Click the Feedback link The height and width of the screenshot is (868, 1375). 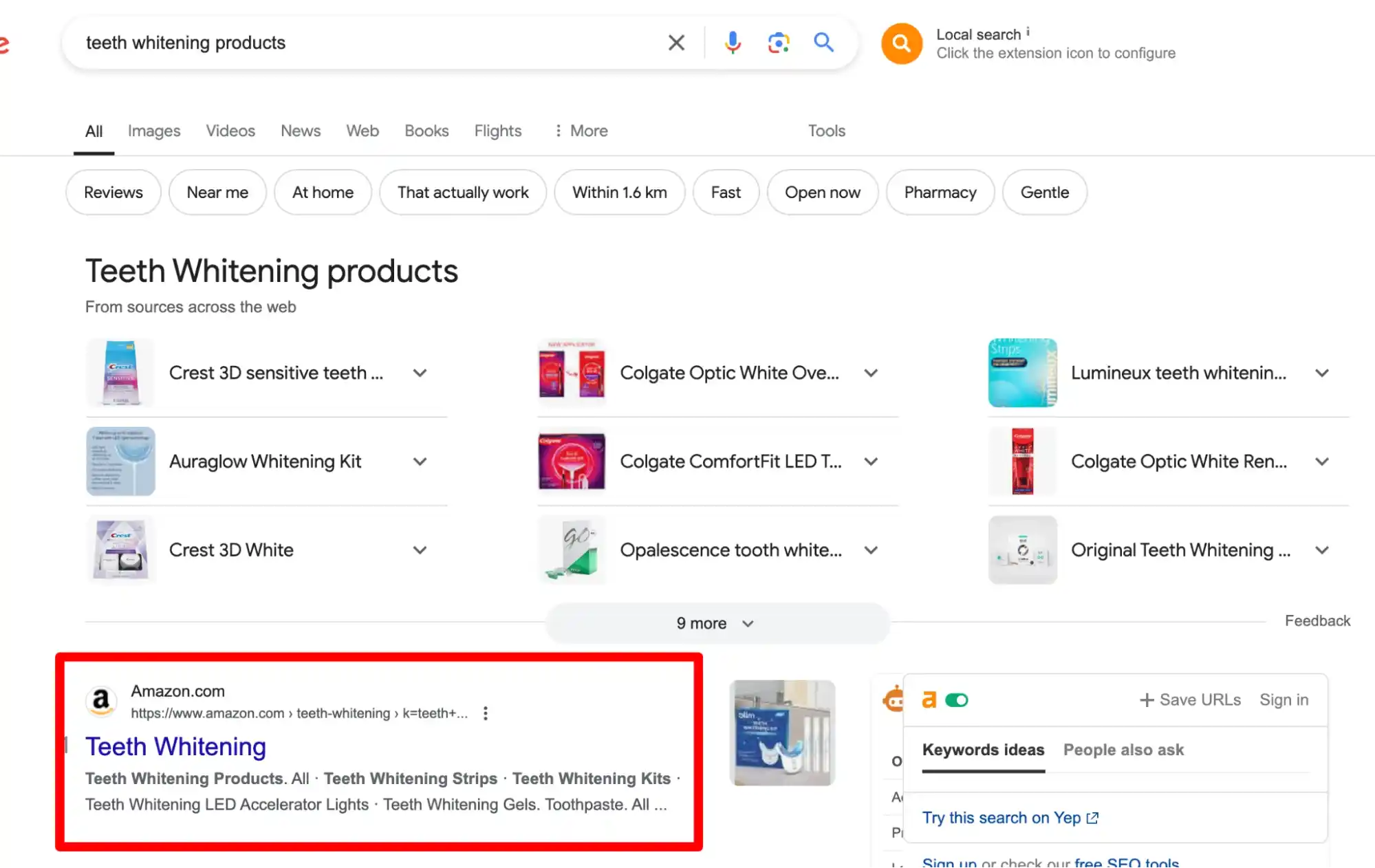(1317, 621)
